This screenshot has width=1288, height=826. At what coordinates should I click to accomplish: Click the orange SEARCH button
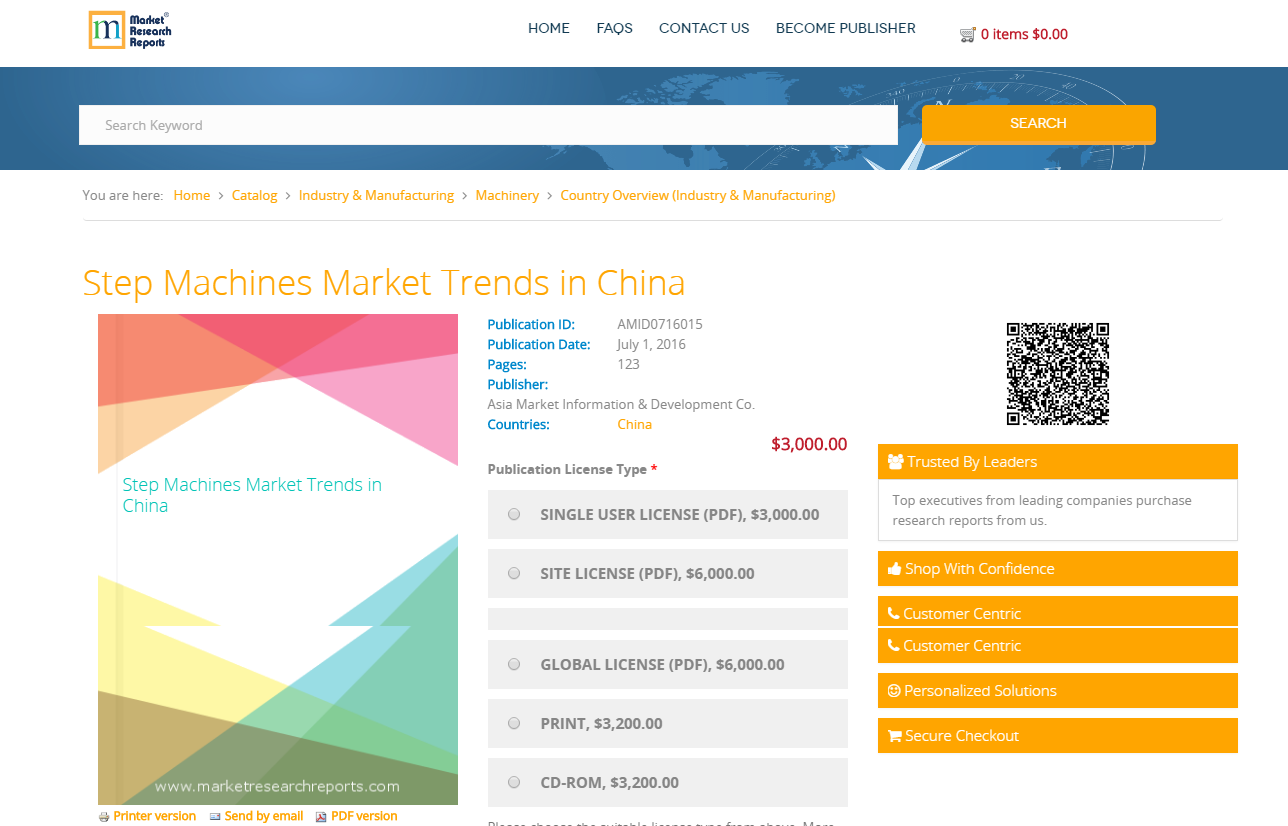1039,124
